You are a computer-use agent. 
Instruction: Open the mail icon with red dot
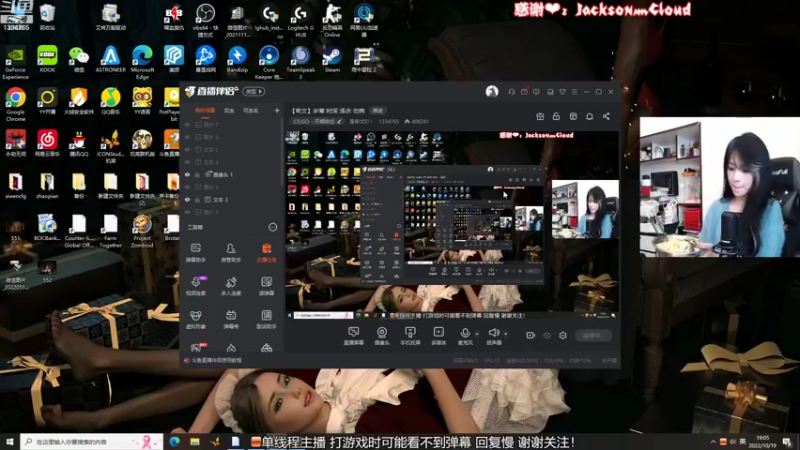(524, 92)
